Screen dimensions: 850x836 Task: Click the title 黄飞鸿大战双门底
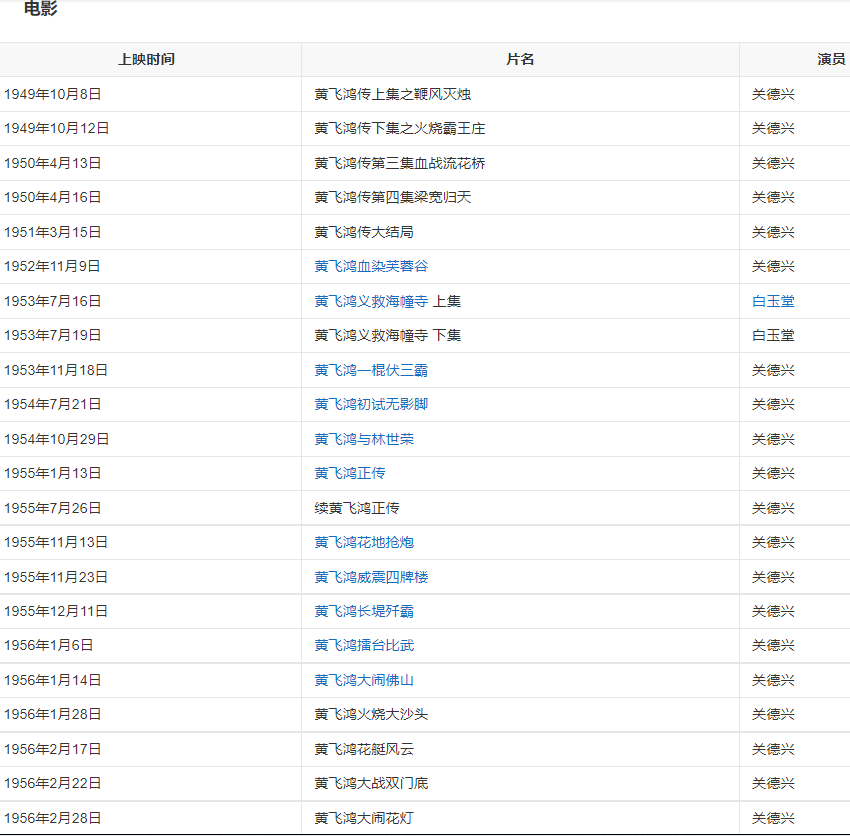[371, 783]
